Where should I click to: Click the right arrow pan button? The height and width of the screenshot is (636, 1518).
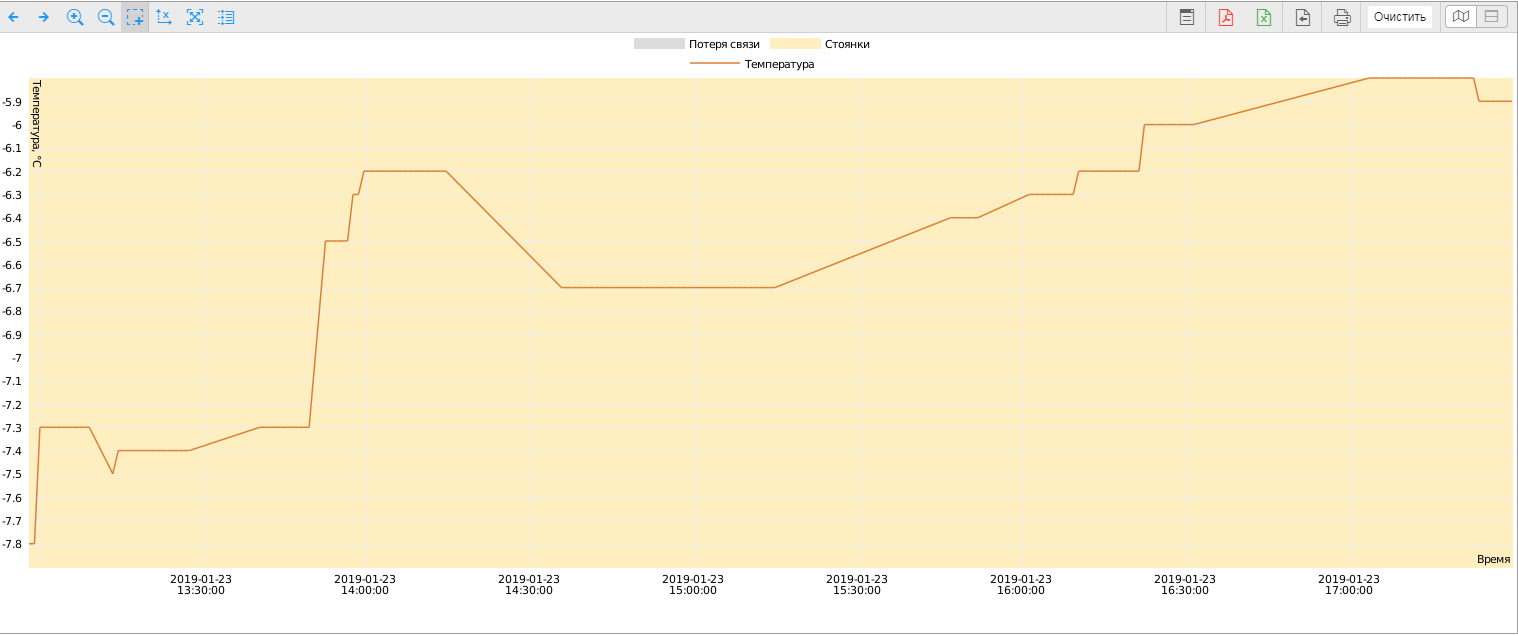point(44,17)
